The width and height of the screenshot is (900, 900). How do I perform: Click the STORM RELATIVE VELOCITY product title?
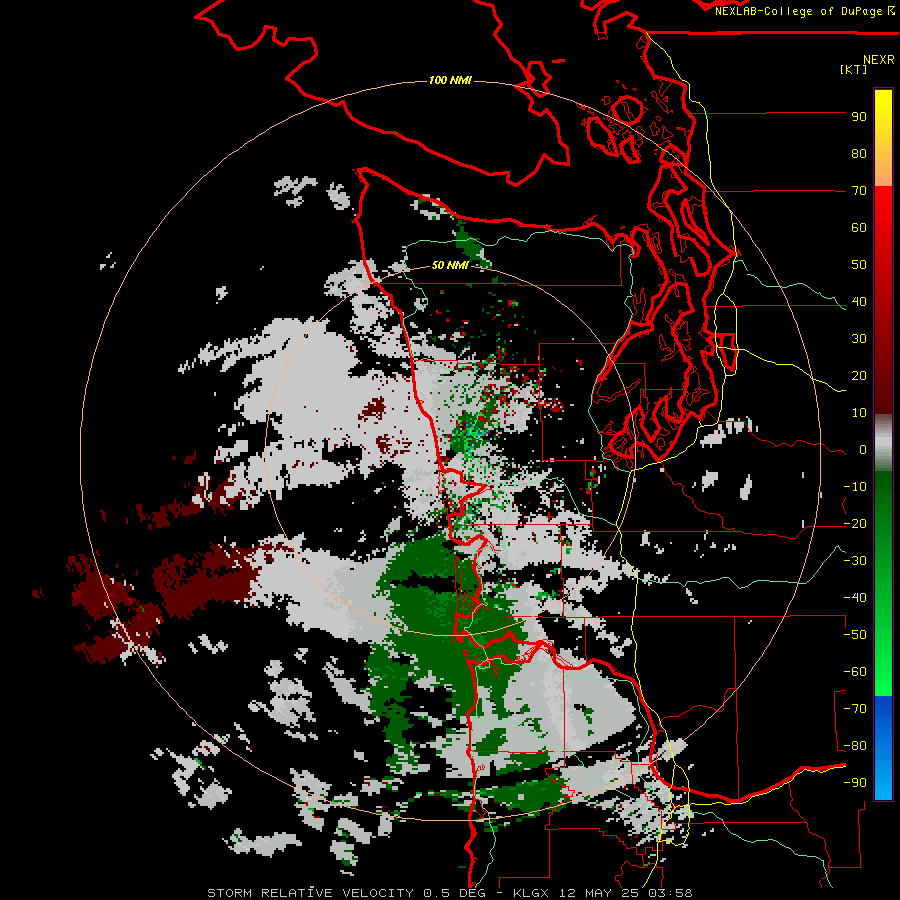pyautogui.click(x=310, y=893)
